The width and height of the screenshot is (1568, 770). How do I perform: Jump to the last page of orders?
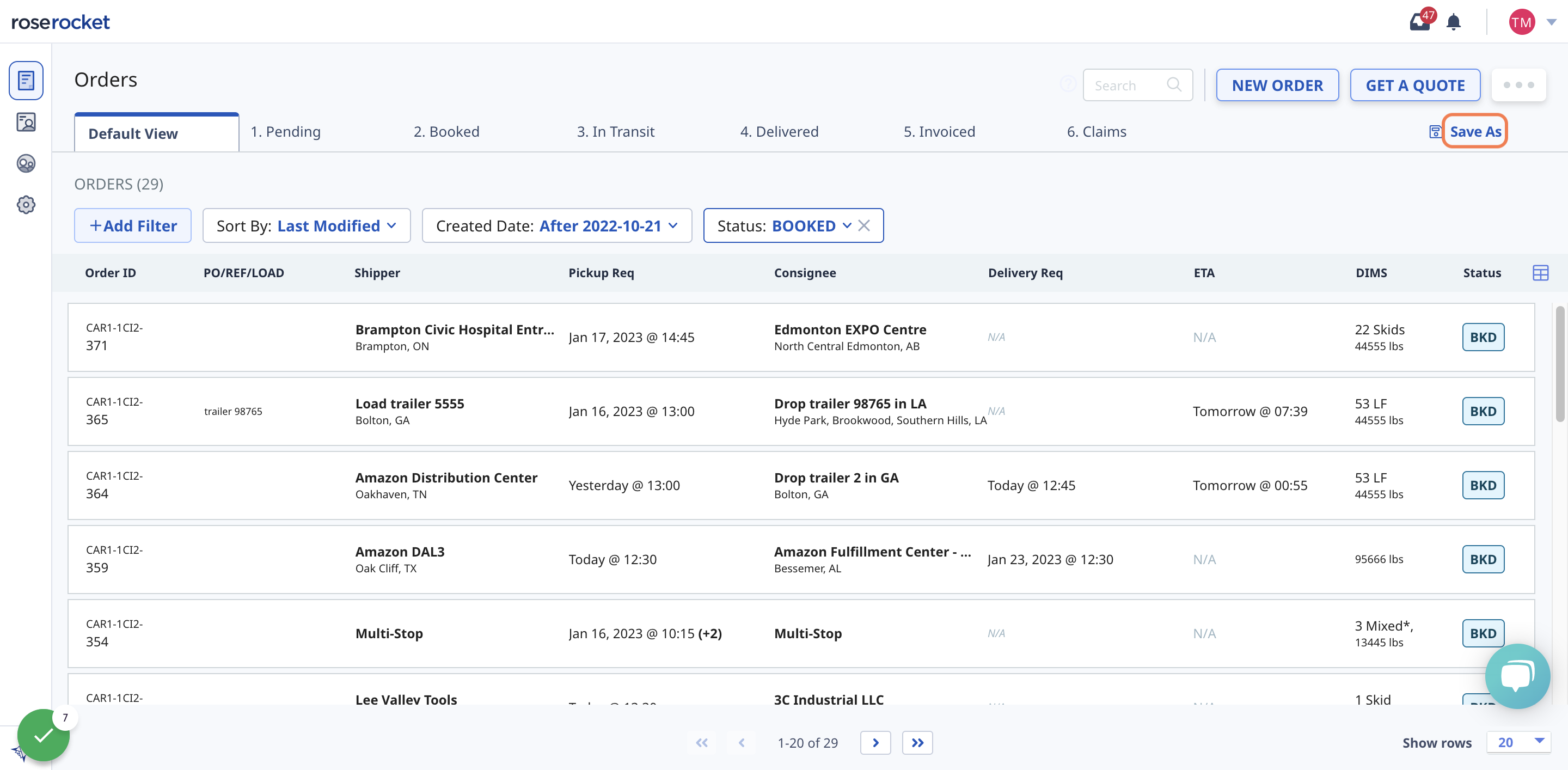917,743
